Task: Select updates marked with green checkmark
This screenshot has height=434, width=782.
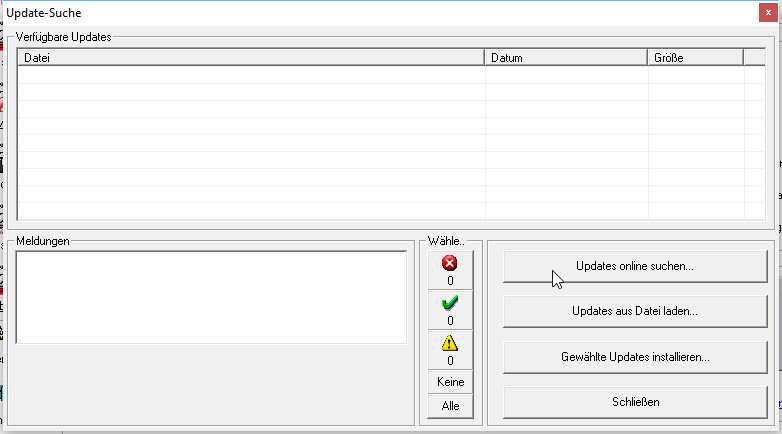Action: coord(449,310)
